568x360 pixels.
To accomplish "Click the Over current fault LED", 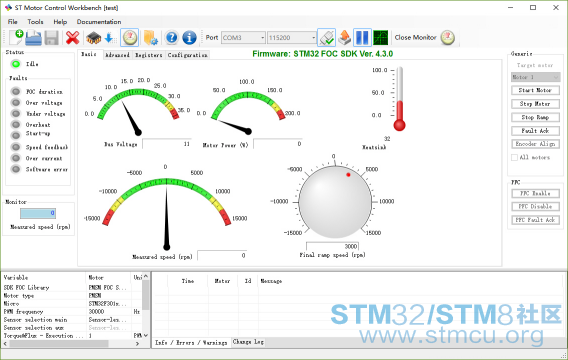I will (x=16, y=158).
